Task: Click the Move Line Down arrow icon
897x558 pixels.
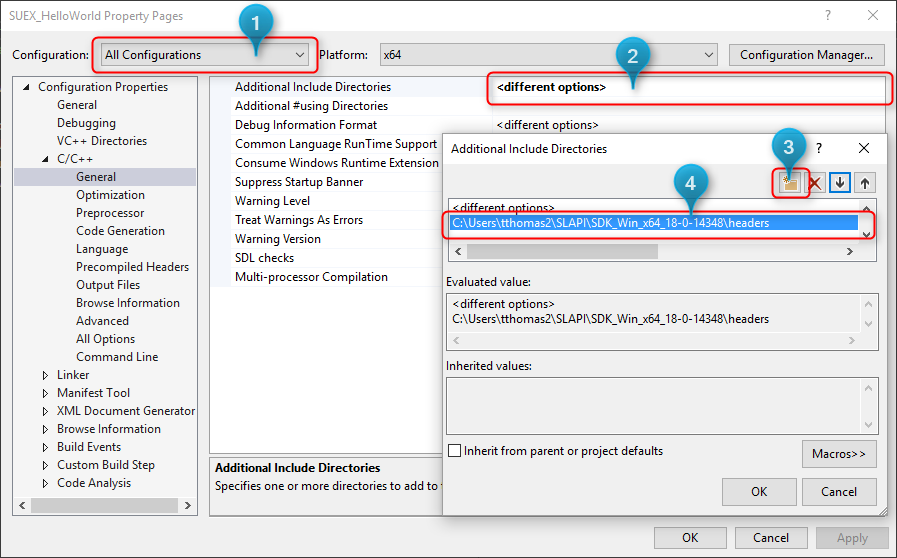Action: pyautogui.click(x=840, y=183)
